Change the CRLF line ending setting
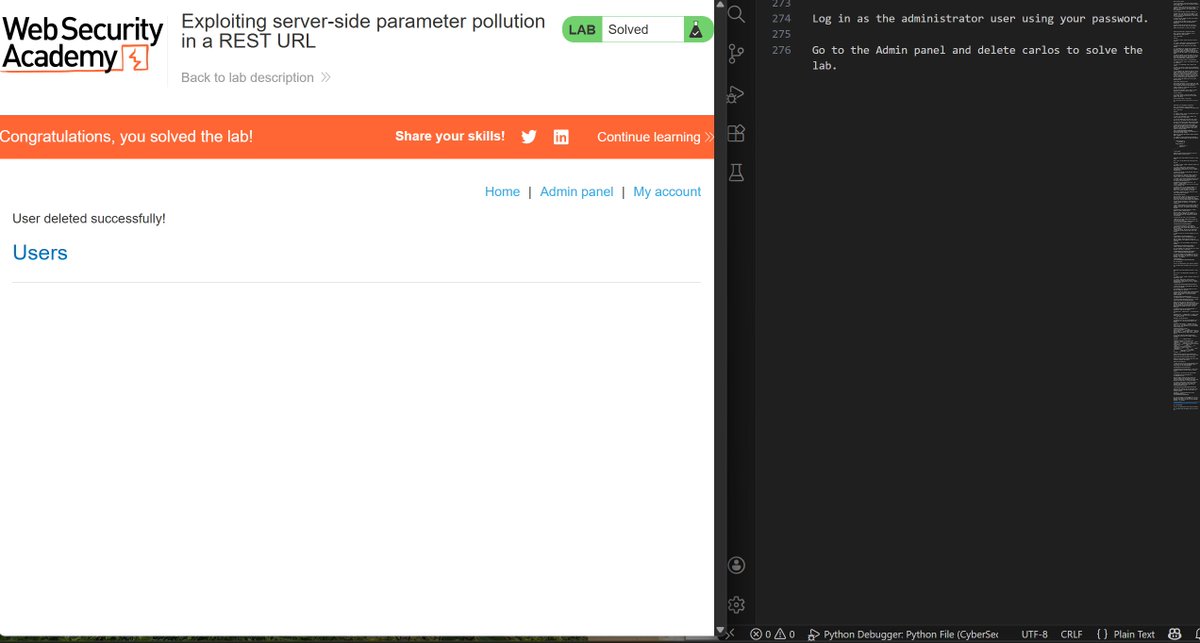The height and width of the screenshot is (643, 1200). pos(1071,633)
